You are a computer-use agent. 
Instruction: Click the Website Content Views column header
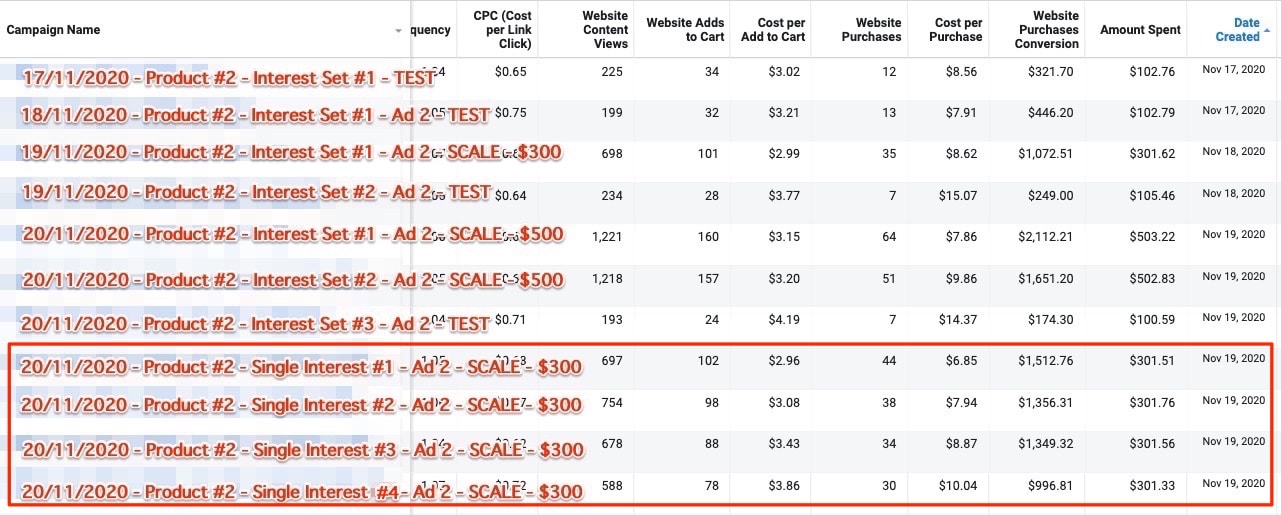(605, 30)
